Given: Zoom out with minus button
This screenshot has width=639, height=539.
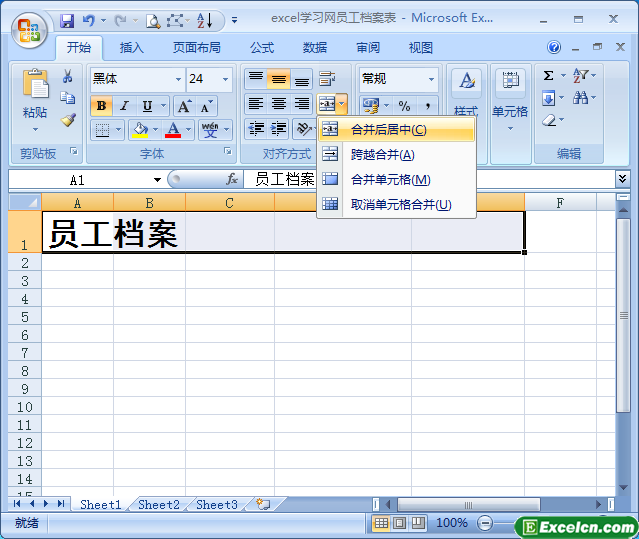Looking at the screenshot, I should tap(485, 523).
